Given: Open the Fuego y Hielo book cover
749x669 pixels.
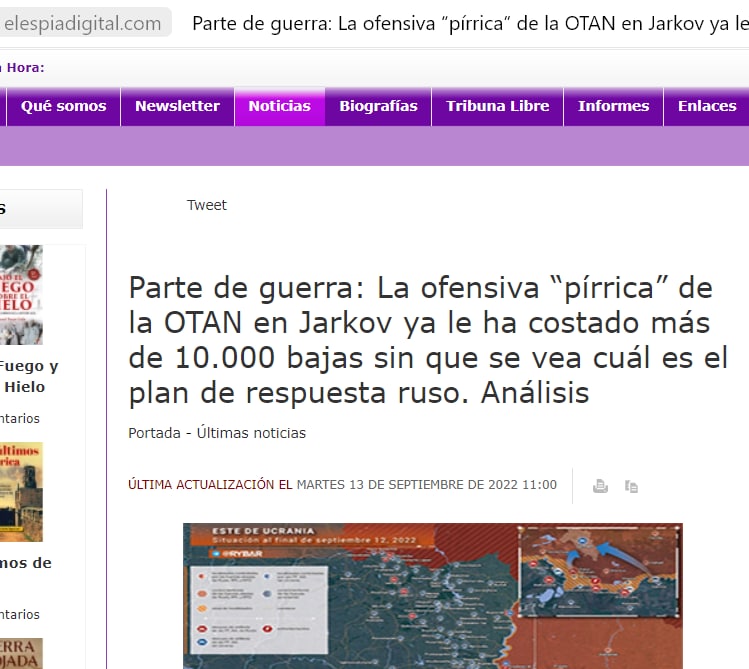Looking at the screenshot, I should [x=21, y=295].
